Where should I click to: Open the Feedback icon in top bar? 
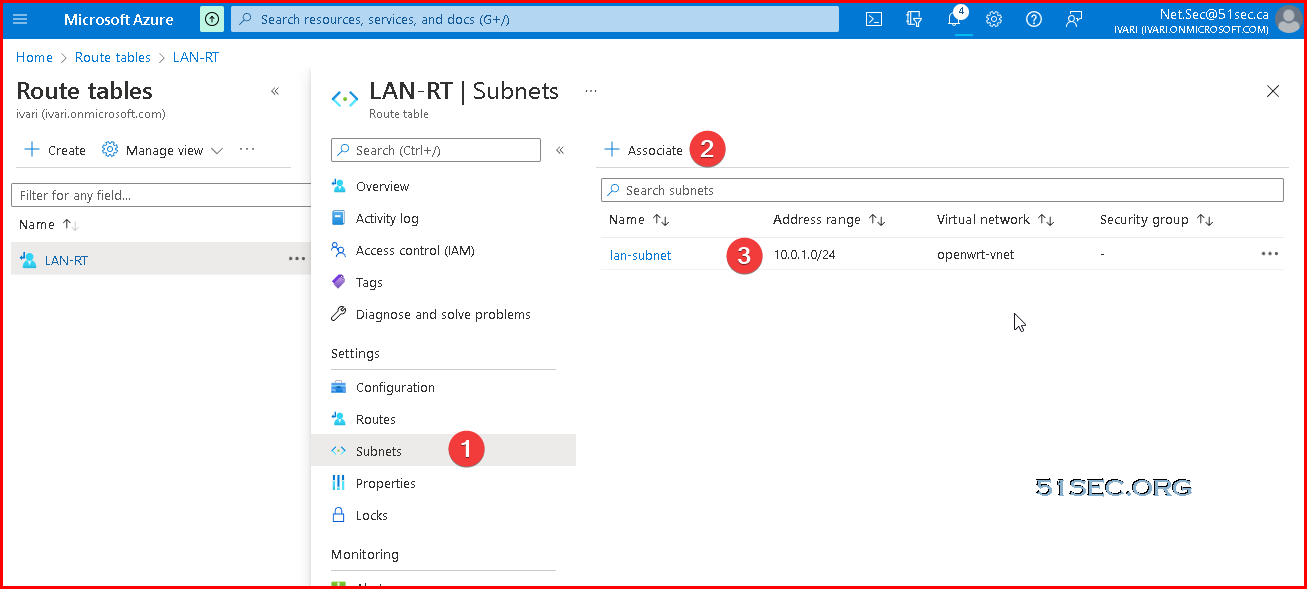click(1074, 19)
